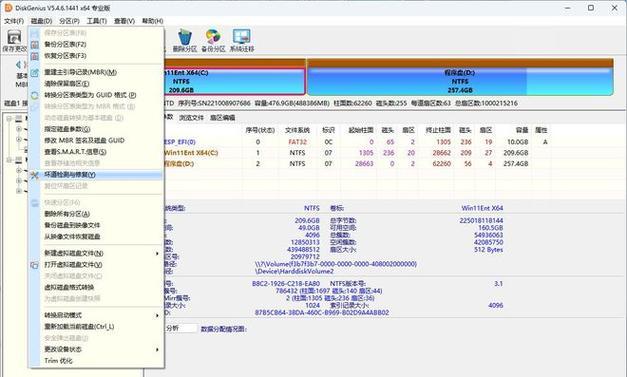Click the 分析 button

pos(180,328)
